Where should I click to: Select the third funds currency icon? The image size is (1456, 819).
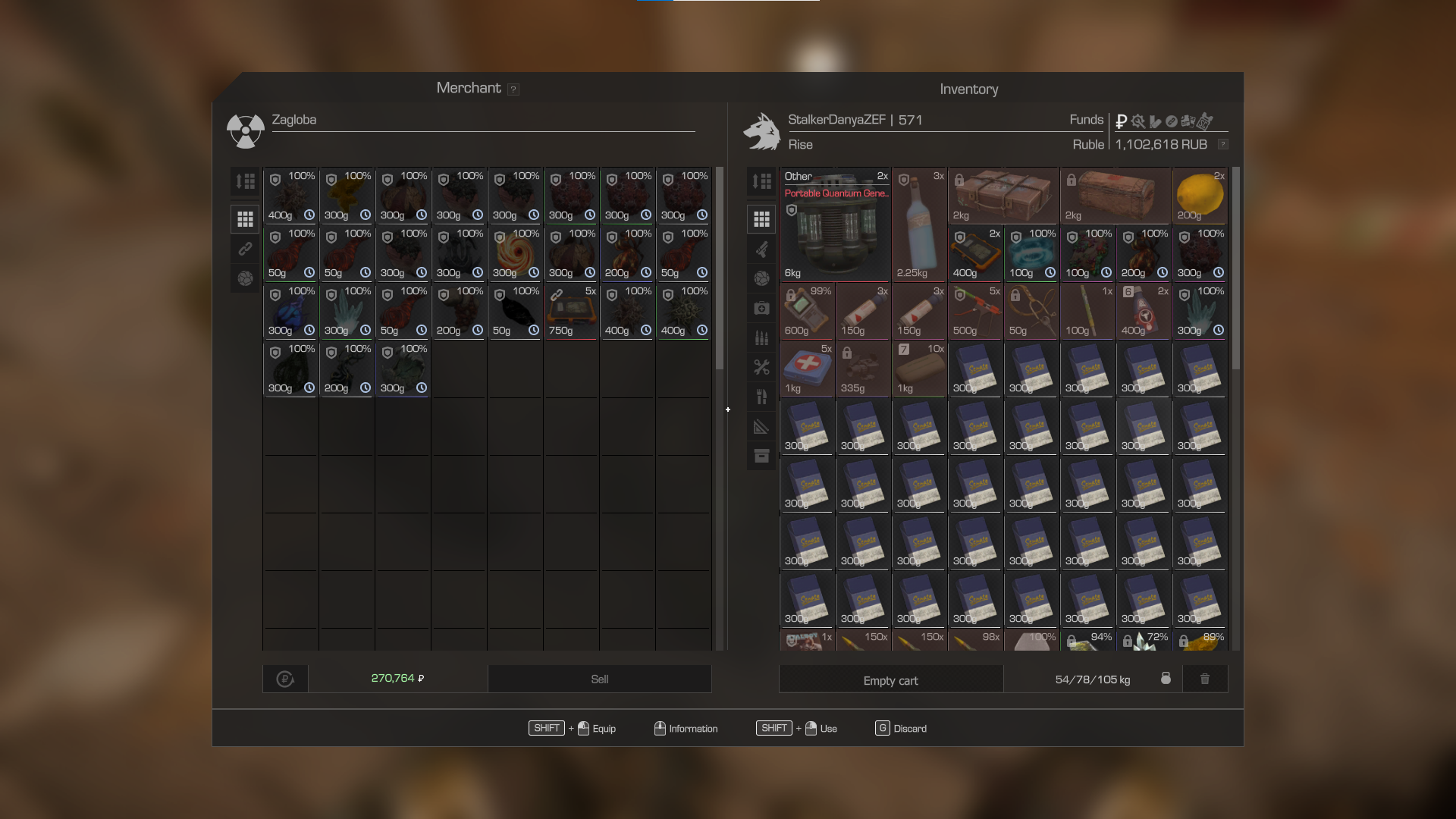[1155, 121]
